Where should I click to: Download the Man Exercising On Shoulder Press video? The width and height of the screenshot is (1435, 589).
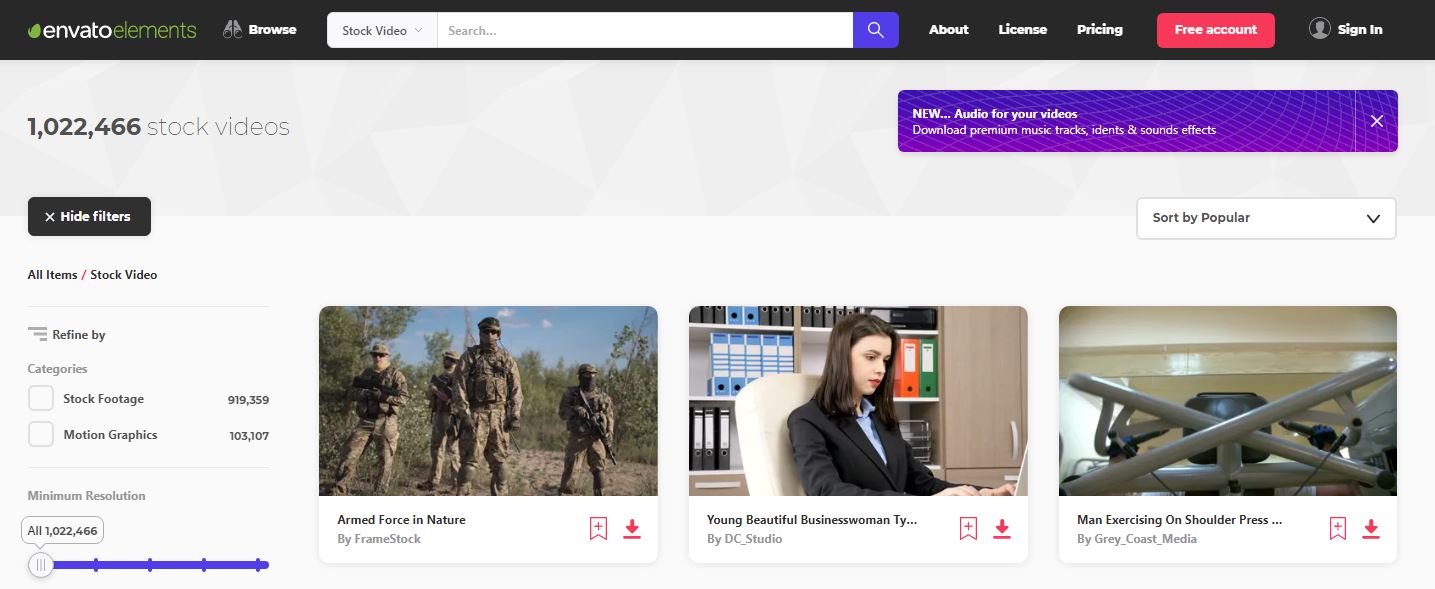coord(1371,529)
